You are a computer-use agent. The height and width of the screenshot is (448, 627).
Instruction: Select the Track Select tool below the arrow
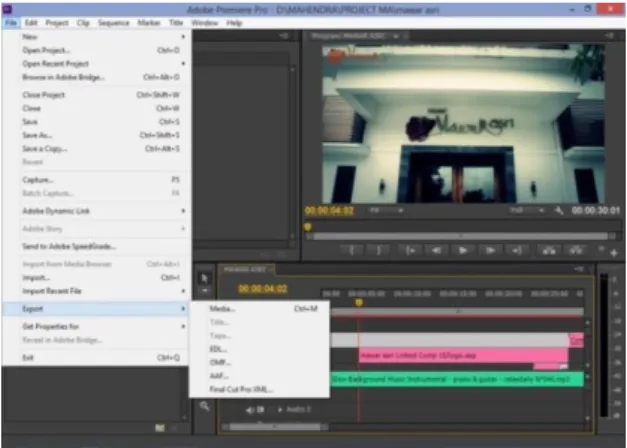tap(204, 290)
